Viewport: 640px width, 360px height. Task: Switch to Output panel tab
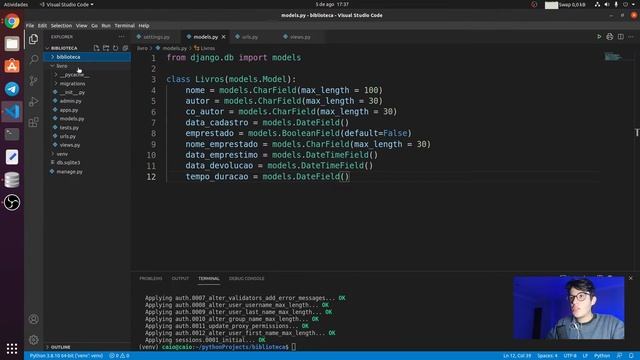[x=180, y=278]
